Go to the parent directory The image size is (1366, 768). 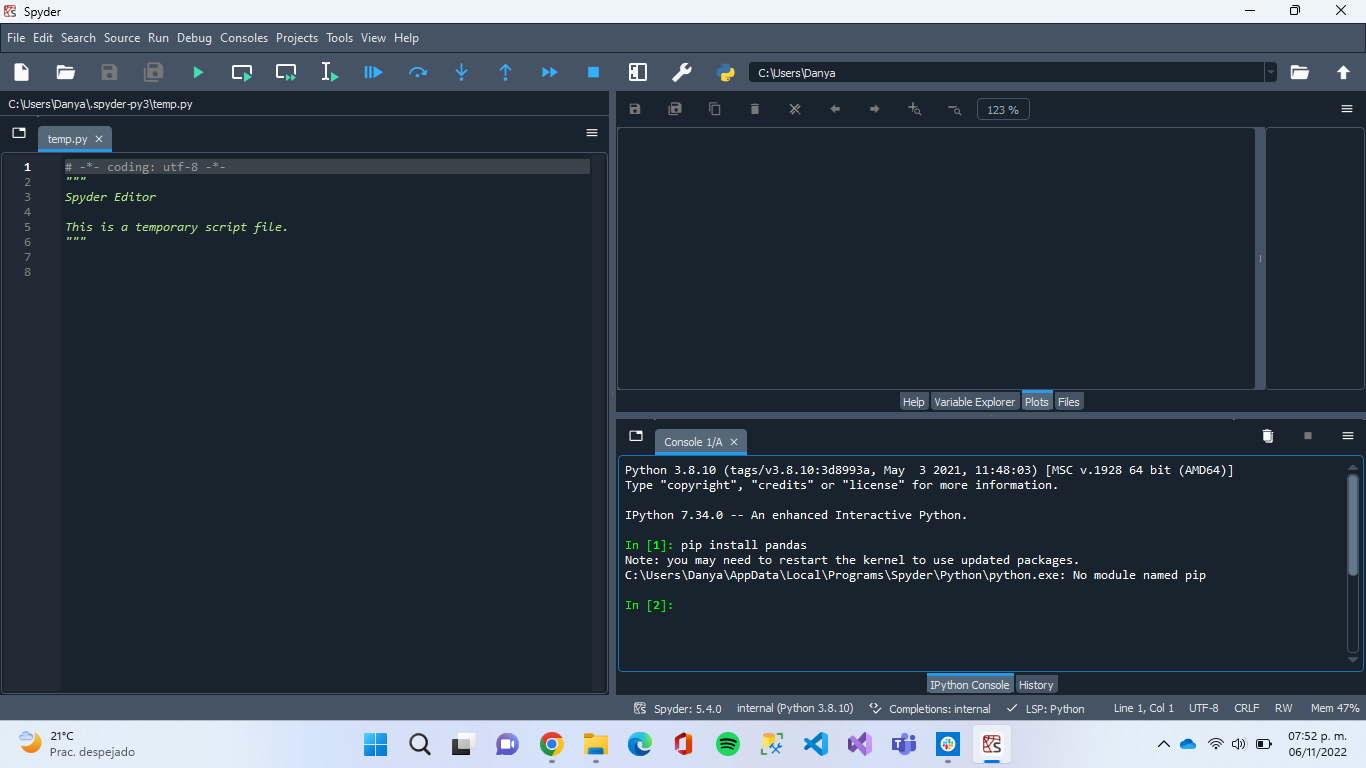coord(1343,72)
